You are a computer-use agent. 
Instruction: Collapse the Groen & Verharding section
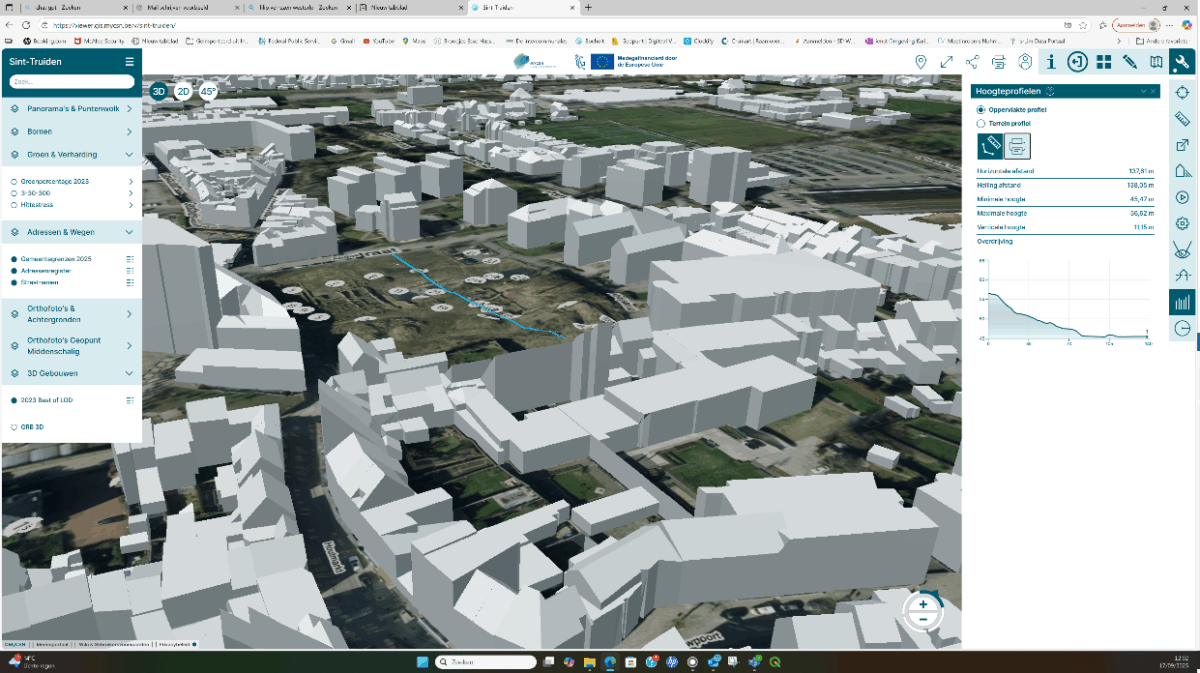(129, 155)
